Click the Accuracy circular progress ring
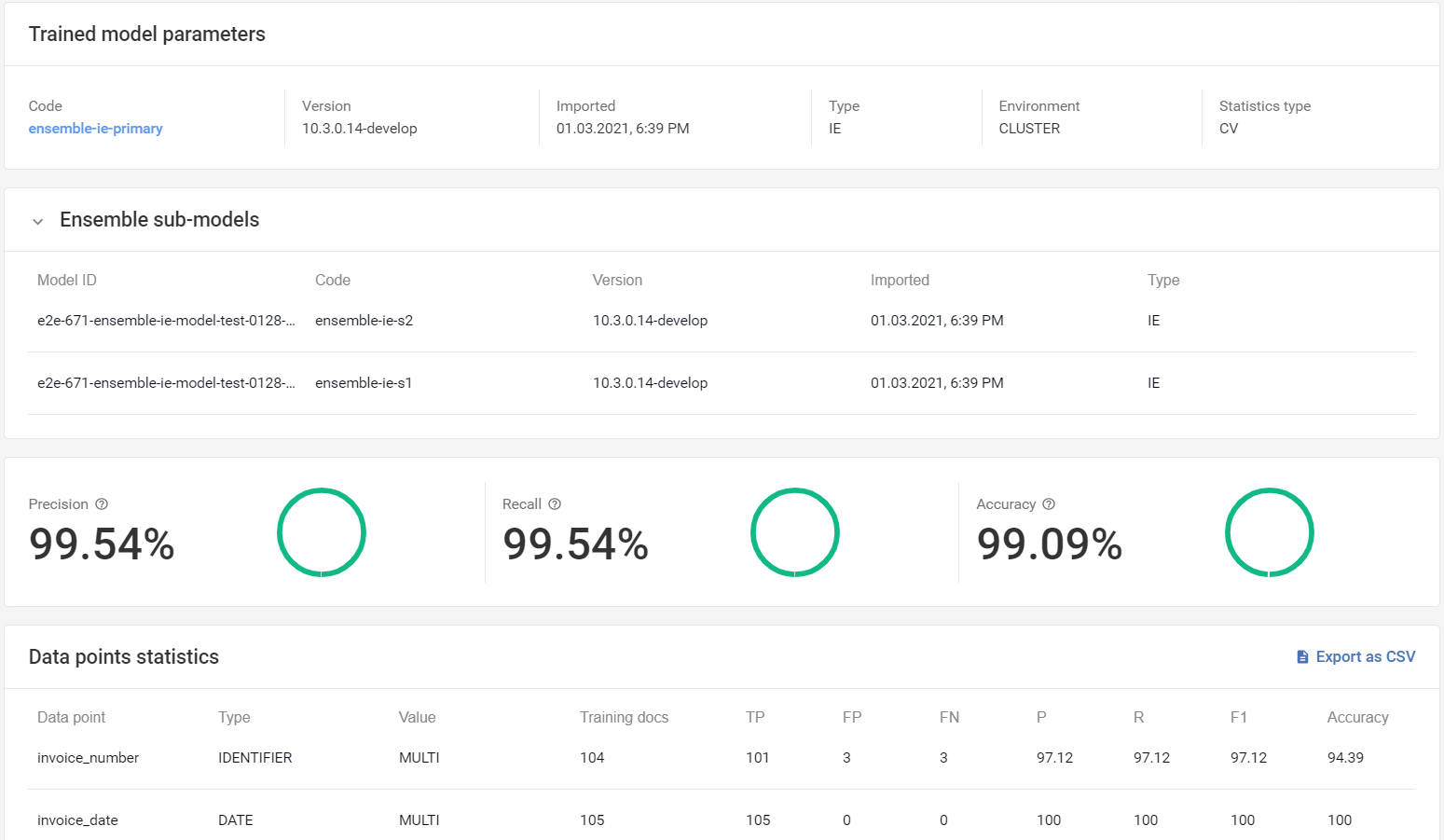 click(1270, 532)
